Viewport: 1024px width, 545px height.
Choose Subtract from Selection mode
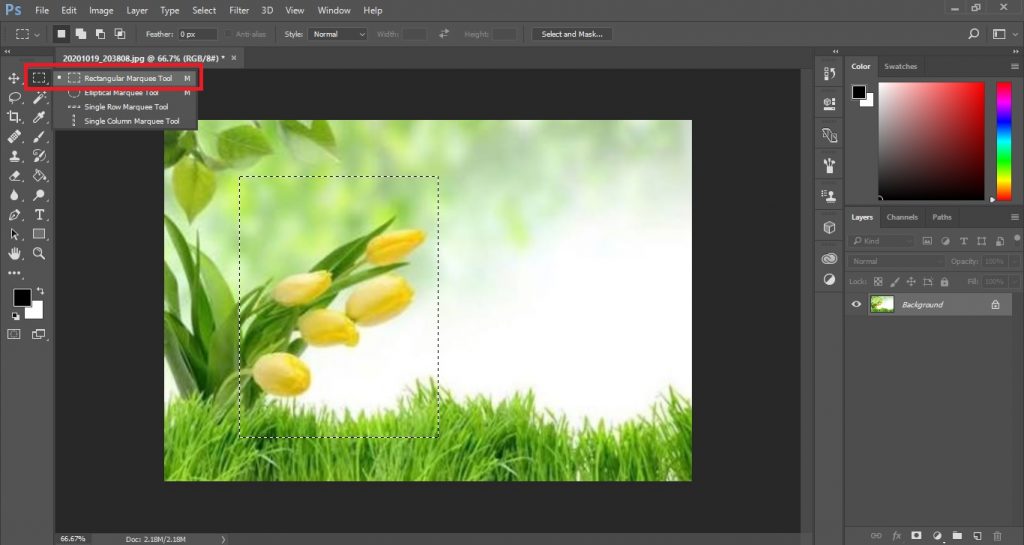(101, 34)
